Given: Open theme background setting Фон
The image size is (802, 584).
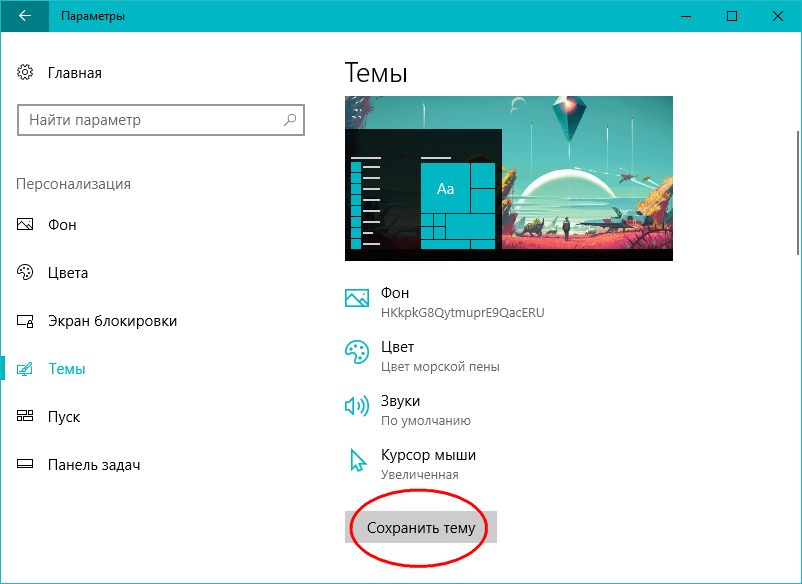Looking at the screenshot, I should (x=395, y=293).
